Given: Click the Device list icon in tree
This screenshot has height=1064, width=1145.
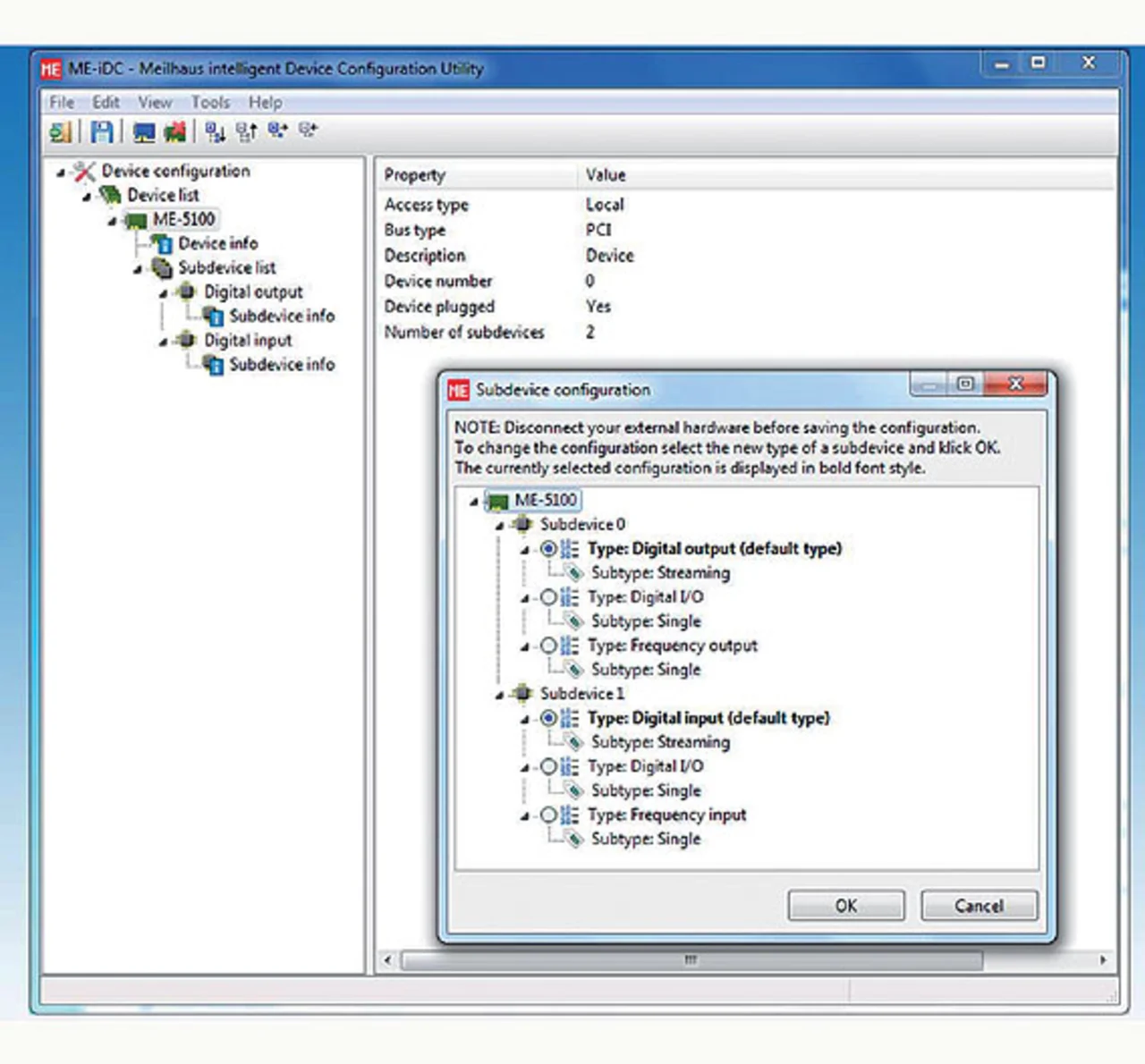Looking at the screenshot, I should click(110, 195).
